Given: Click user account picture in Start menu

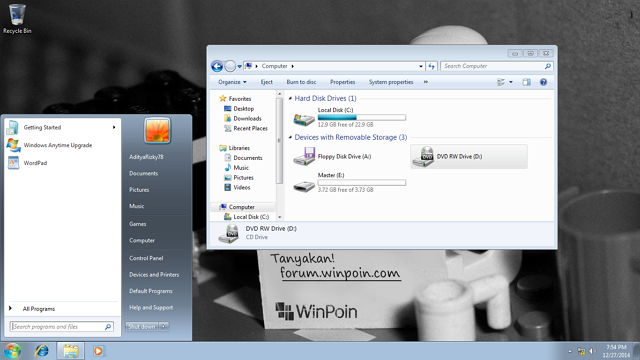Looking at the screenshot, I should (157, 131).
